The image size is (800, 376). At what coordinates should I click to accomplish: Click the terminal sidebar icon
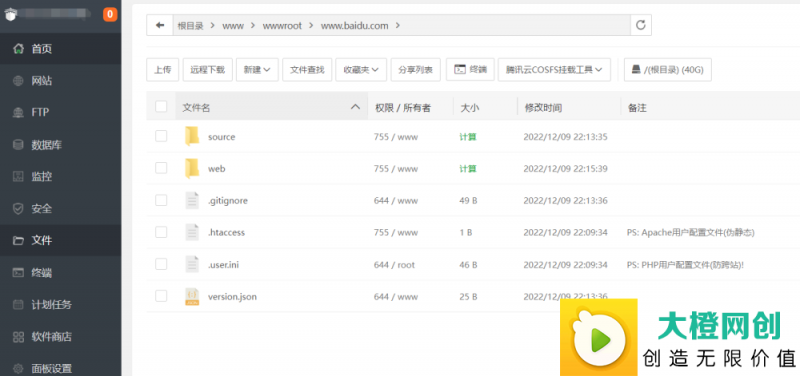[x=18, y=272]
